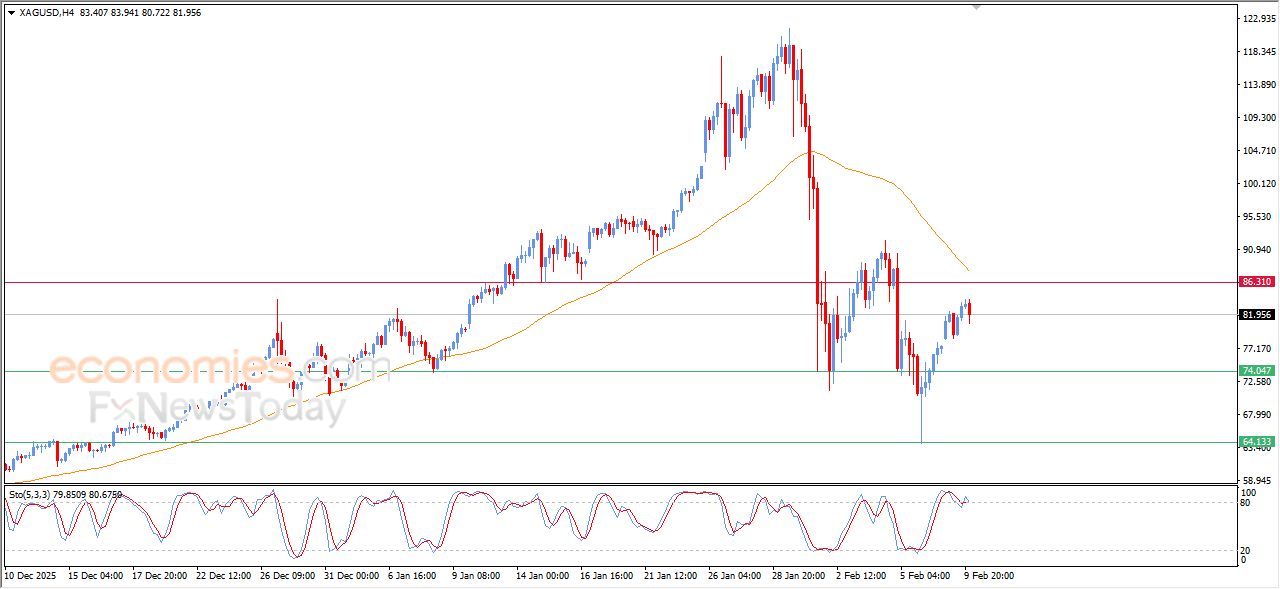Viewport: 1280px width, 589px height.
Task: Click the 109.300 price scale label
Action: pyautogui.click(x=1257, y=118)
